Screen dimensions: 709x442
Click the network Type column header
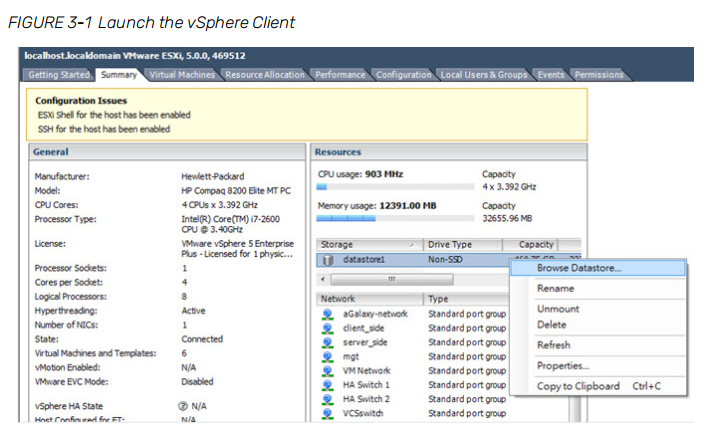[x=467, y=299]
